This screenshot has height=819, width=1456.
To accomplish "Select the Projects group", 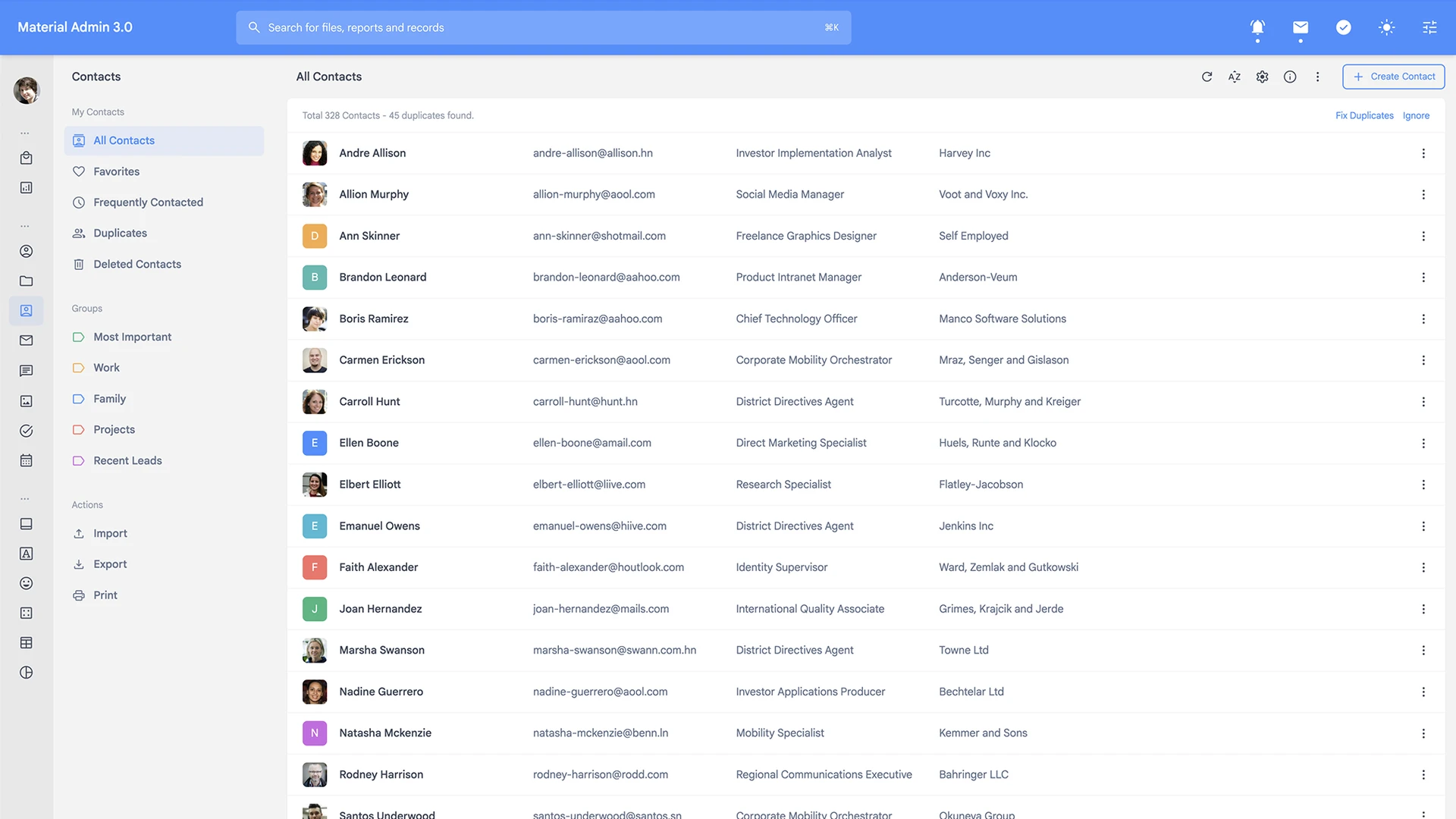I will coord(164,429).
